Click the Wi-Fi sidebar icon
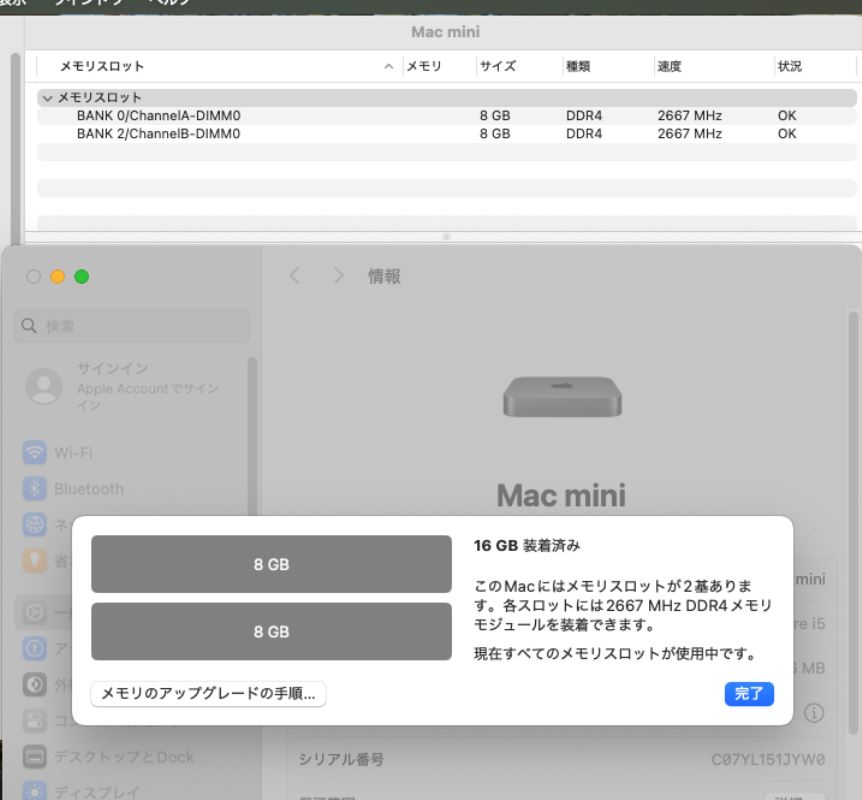The height and width of the screenshot is (800, 862). (35, 453)
